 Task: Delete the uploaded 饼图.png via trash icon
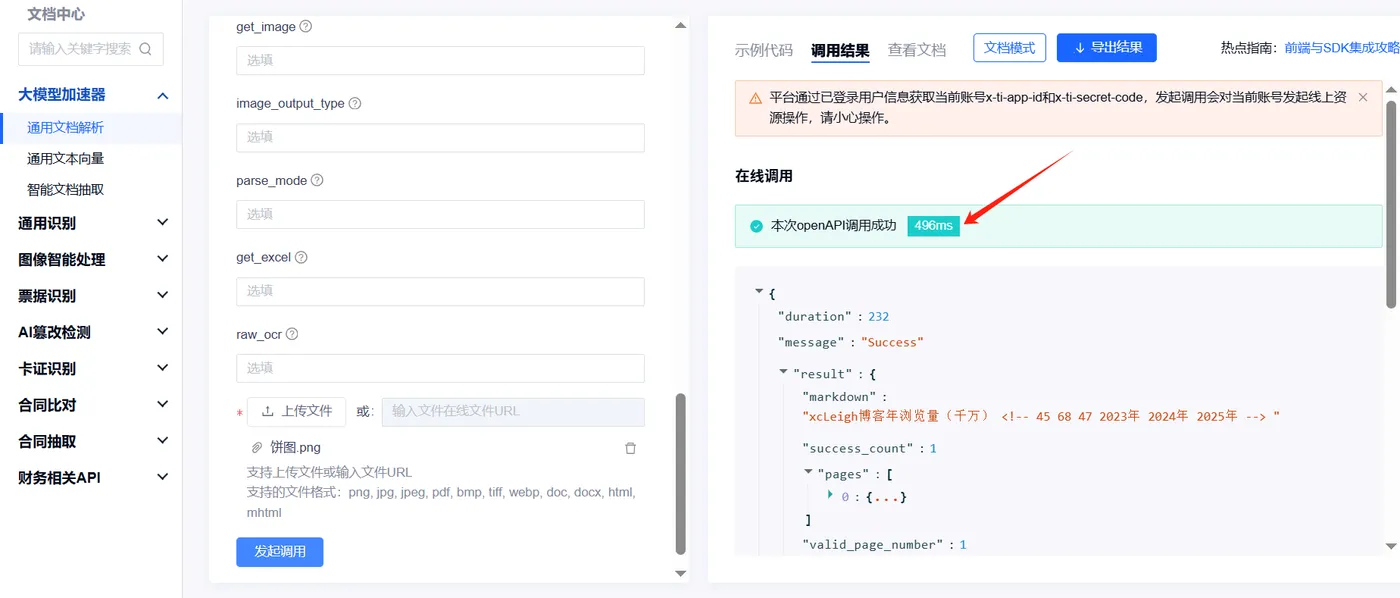coord(630,448)
